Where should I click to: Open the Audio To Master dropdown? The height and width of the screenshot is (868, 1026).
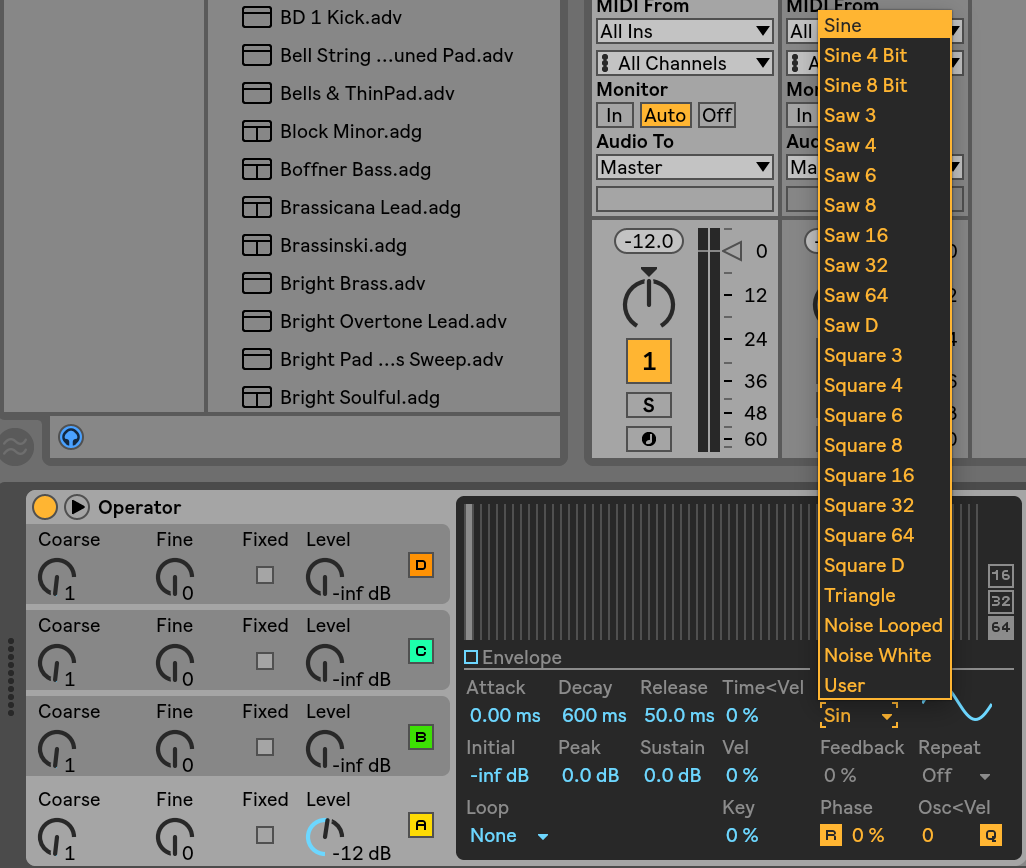(x=684, y=167)
